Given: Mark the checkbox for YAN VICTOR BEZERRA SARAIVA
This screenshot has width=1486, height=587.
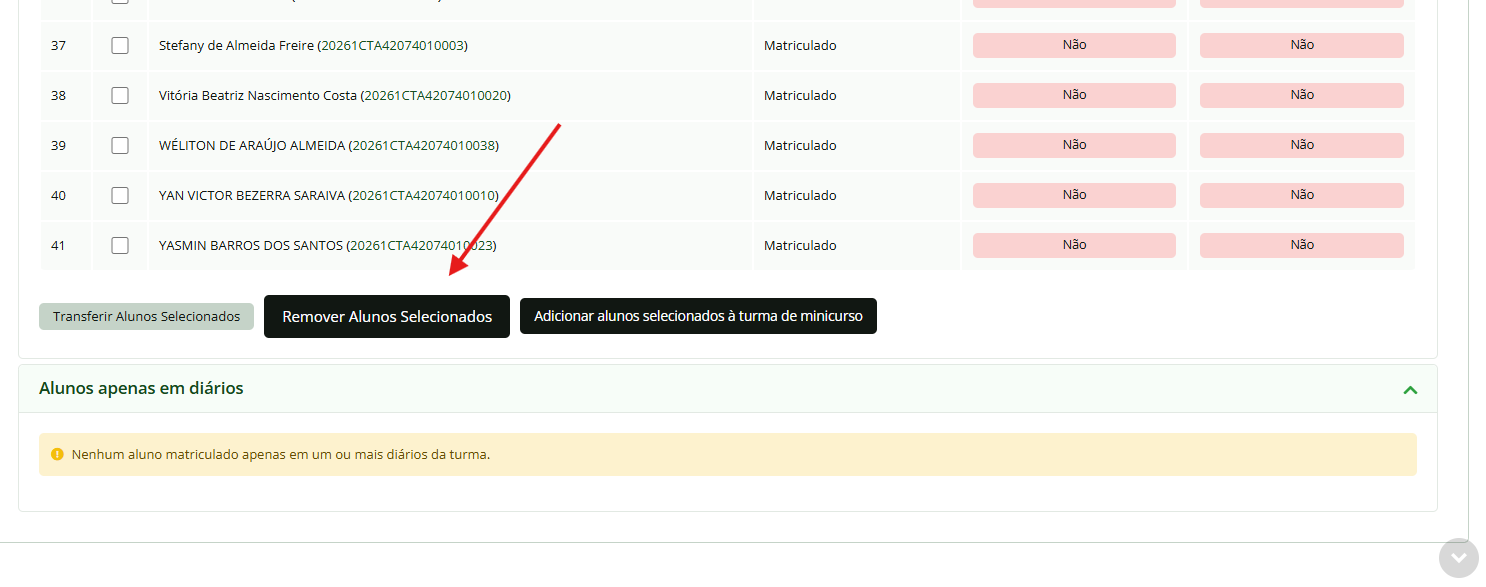Looking at the screenshot, I should click(x=120, y=195).
